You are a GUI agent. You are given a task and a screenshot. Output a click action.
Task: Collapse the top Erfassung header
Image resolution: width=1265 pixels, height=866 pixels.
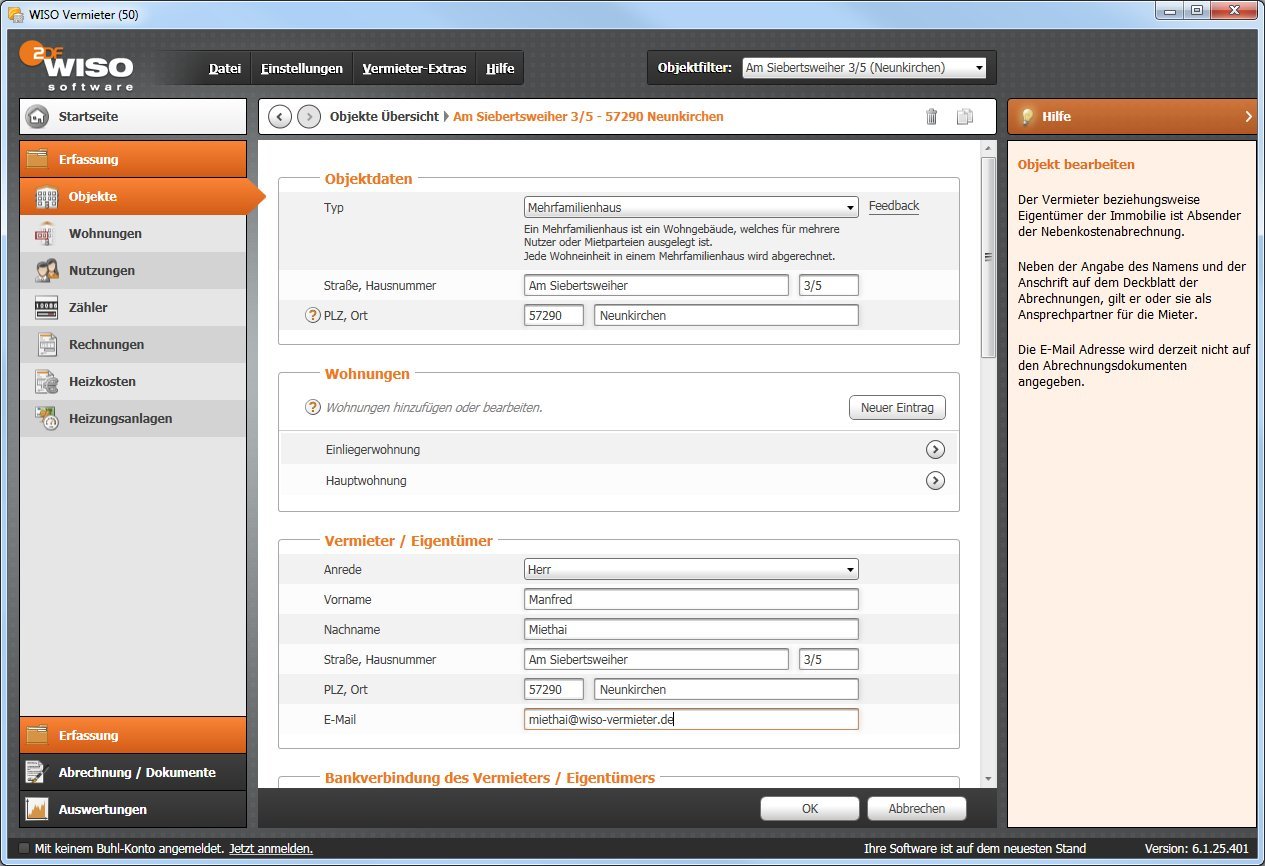tap(133, 159)
